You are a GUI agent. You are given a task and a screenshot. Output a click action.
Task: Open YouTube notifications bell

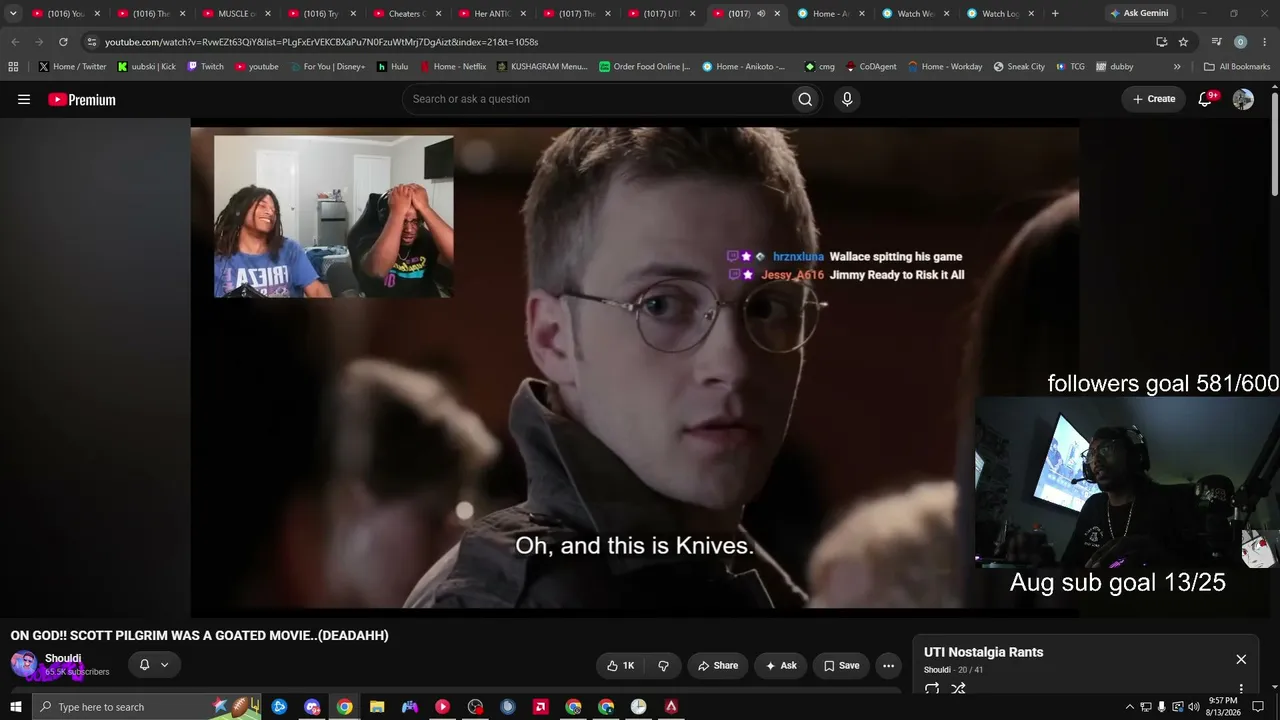pos(1206,99)
